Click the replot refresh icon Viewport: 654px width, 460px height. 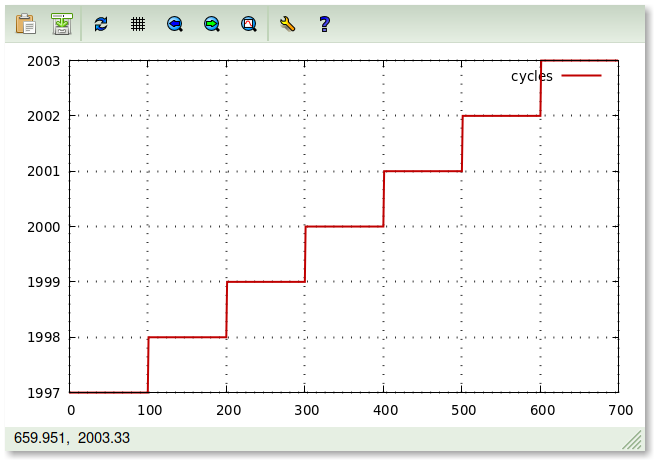point(100,24)
